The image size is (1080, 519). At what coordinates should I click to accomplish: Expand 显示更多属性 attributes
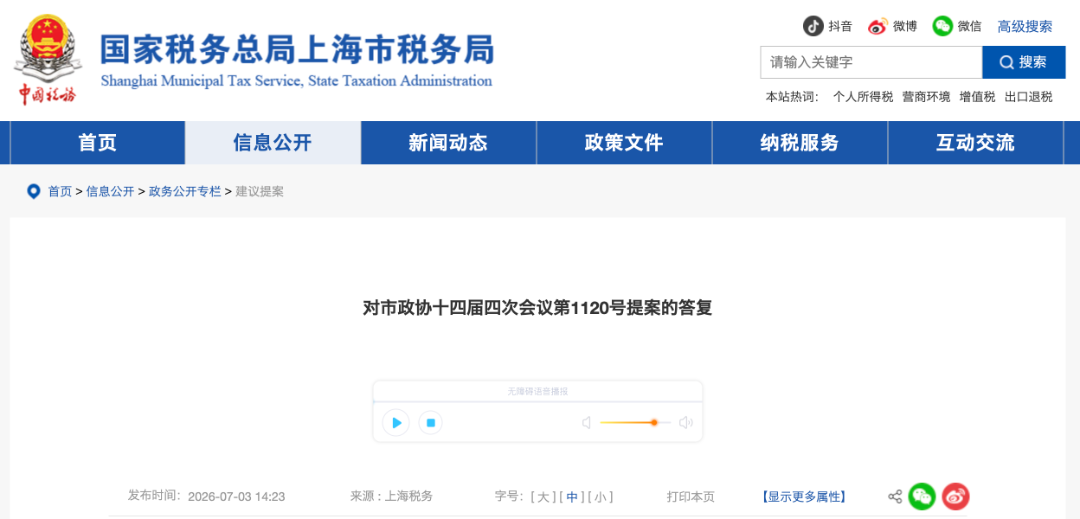[804, 497]
